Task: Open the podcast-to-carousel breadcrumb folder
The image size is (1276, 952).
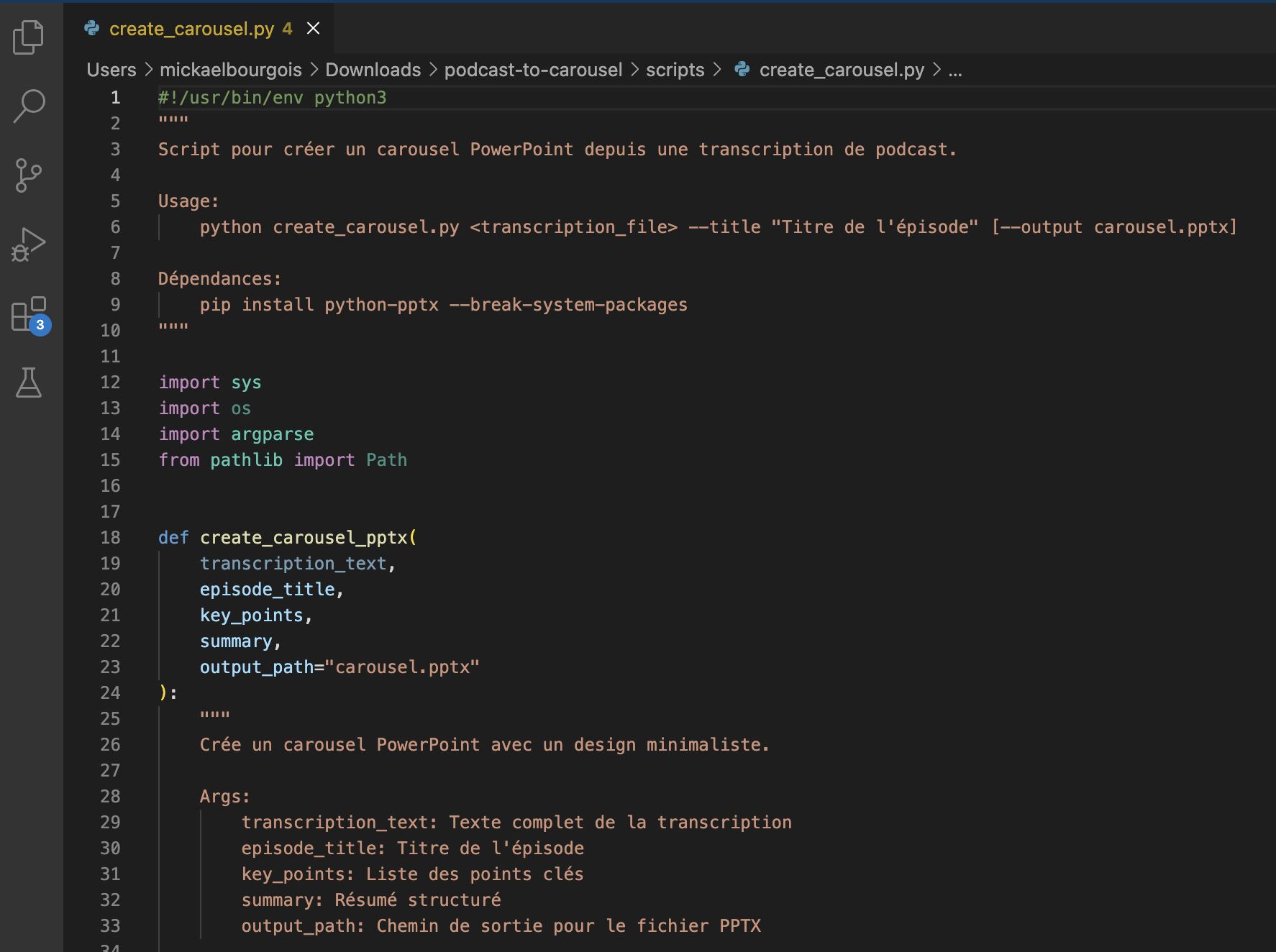Action: coord(533,70)
